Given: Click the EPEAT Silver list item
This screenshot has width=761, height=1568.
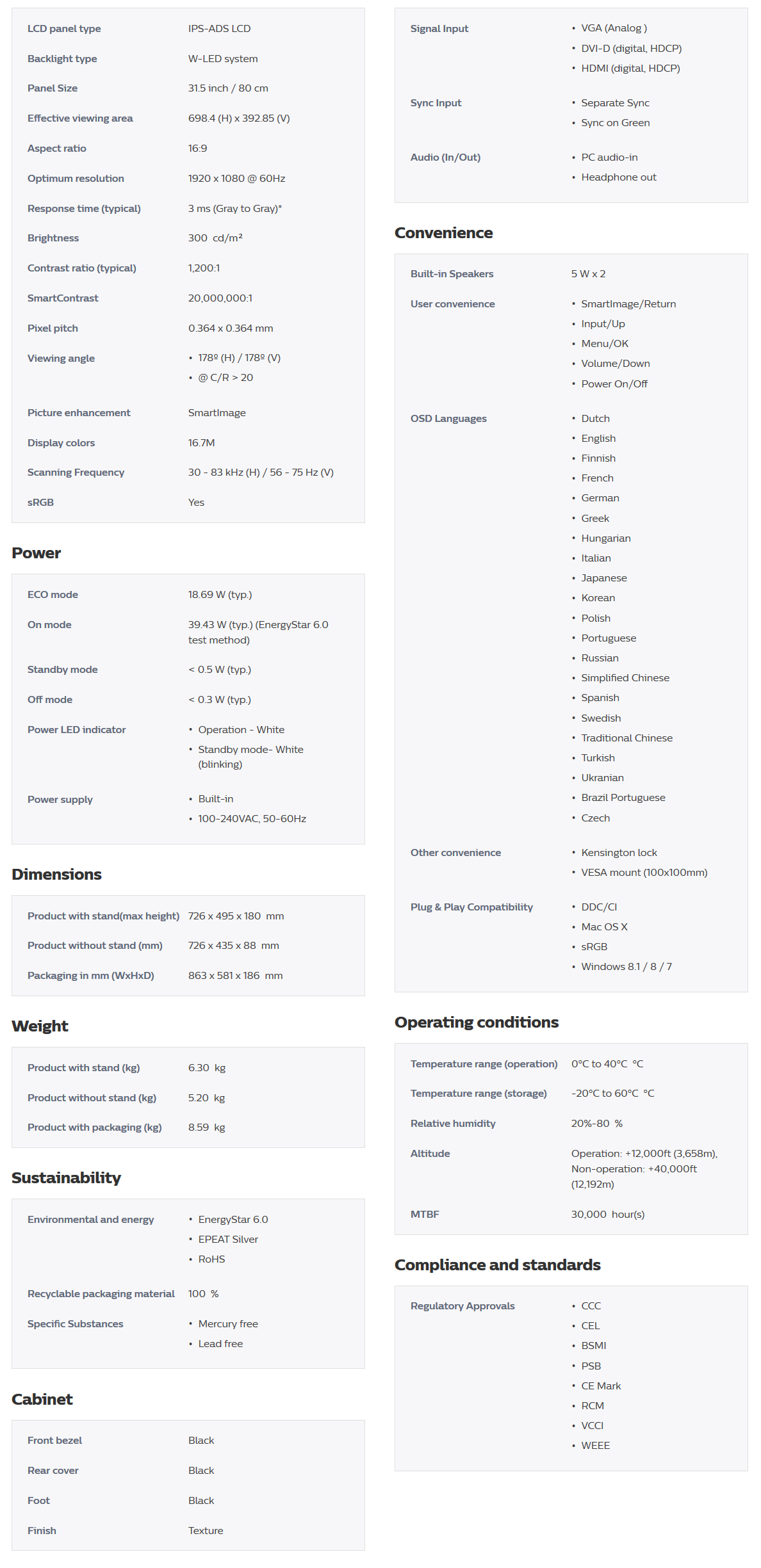Looking at the screenshot, I should [228, 1240].
